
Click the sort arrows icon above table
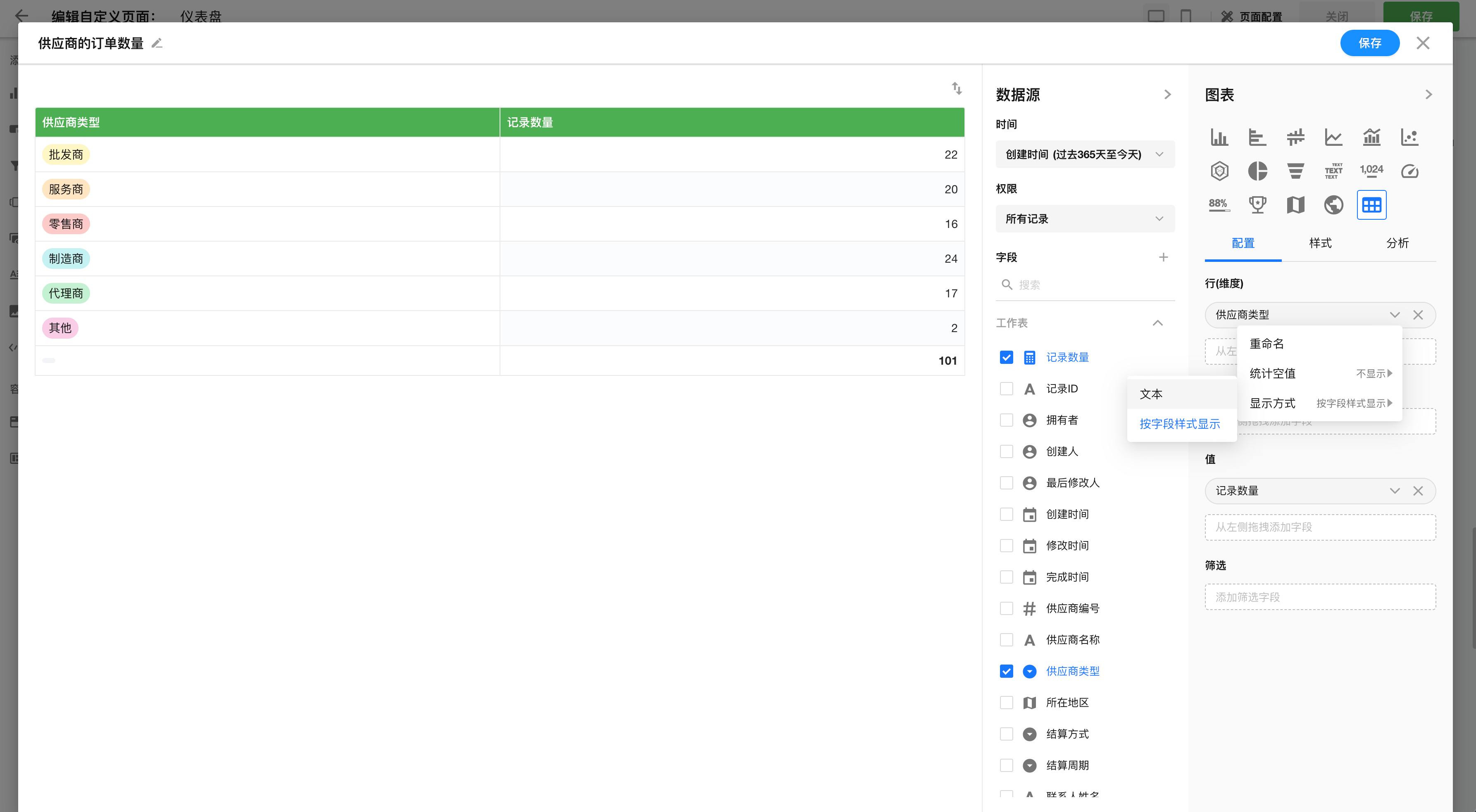click(956, 88)
